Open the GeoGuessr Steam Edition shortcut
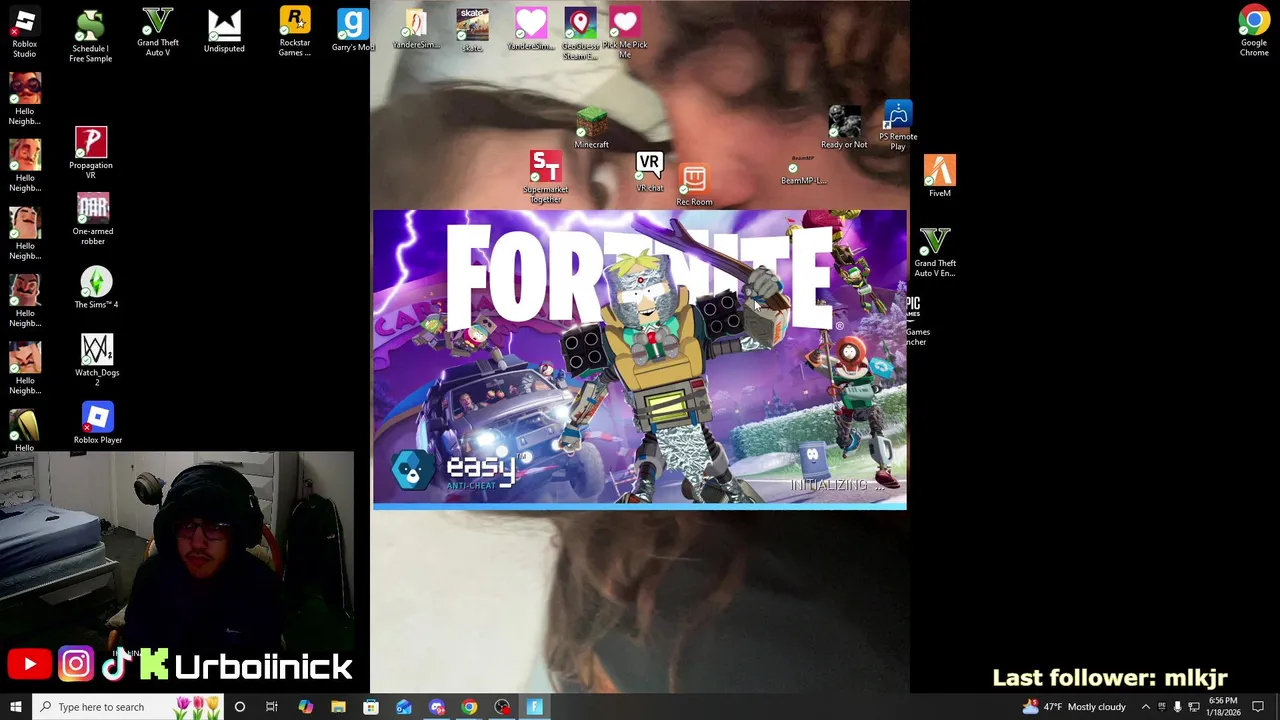The width and height of the screenshot is (1280, 720). pos(580,33)
